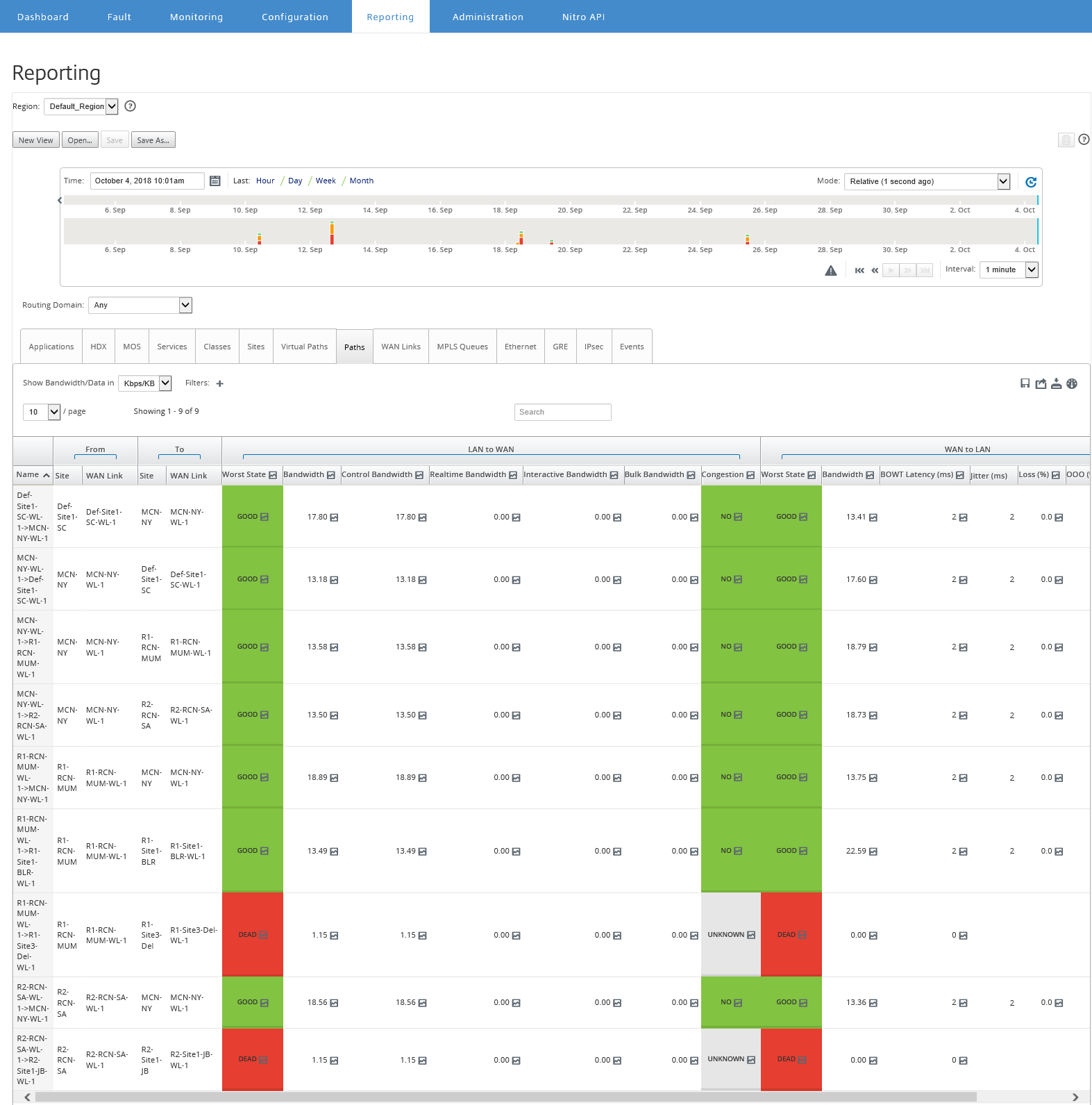Click the refresh clock icon beside Mode

pos(1031,182)
